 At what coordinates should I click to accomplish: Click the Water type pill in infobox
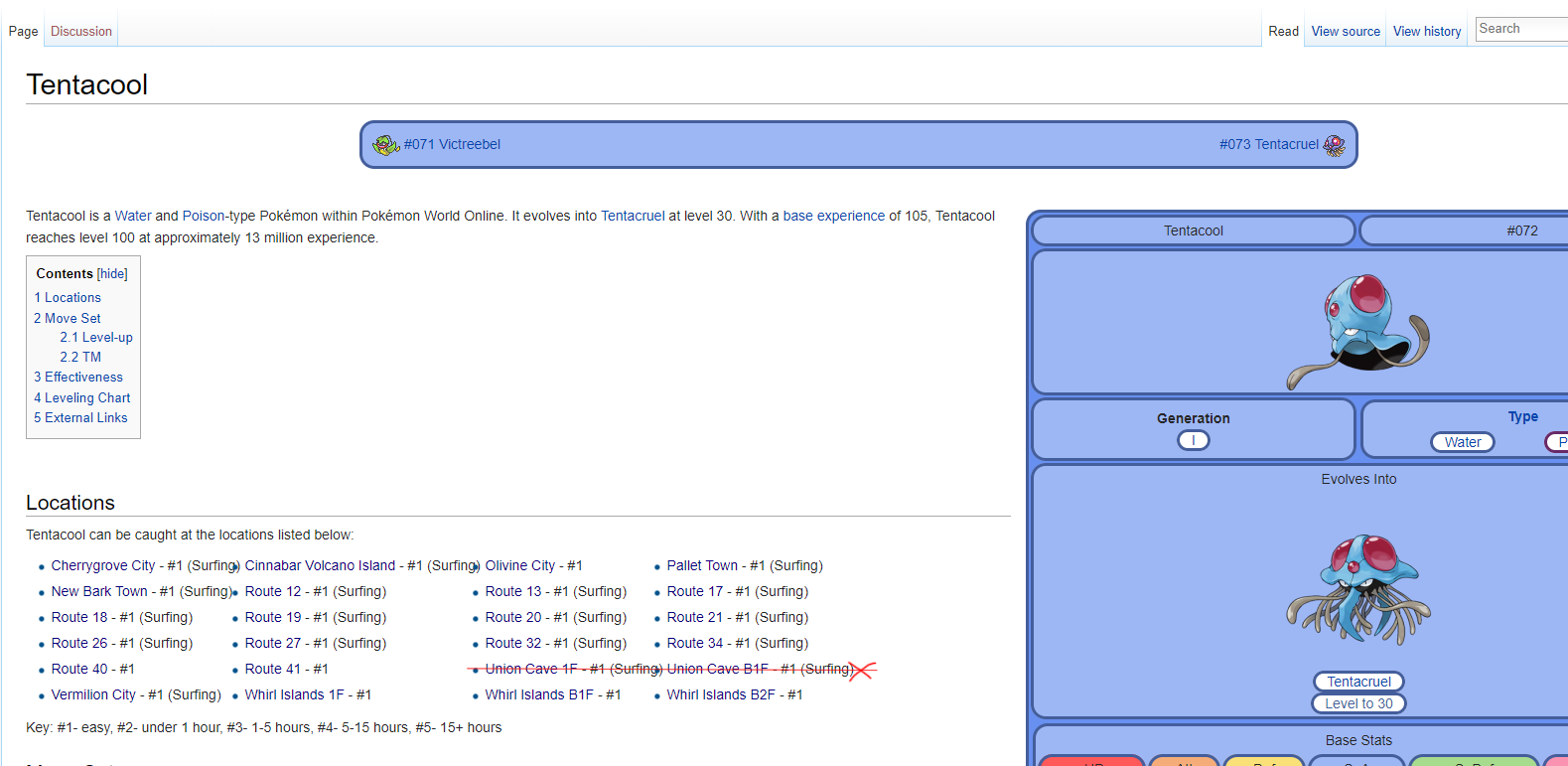coord(1463,442)
